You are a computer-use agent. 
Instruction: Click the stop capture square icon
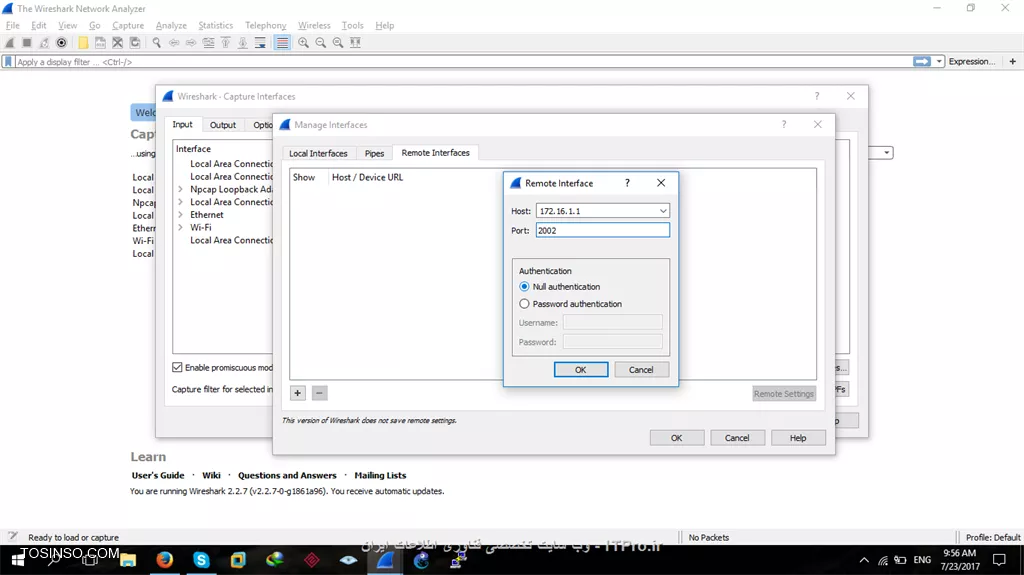point(27,42)
